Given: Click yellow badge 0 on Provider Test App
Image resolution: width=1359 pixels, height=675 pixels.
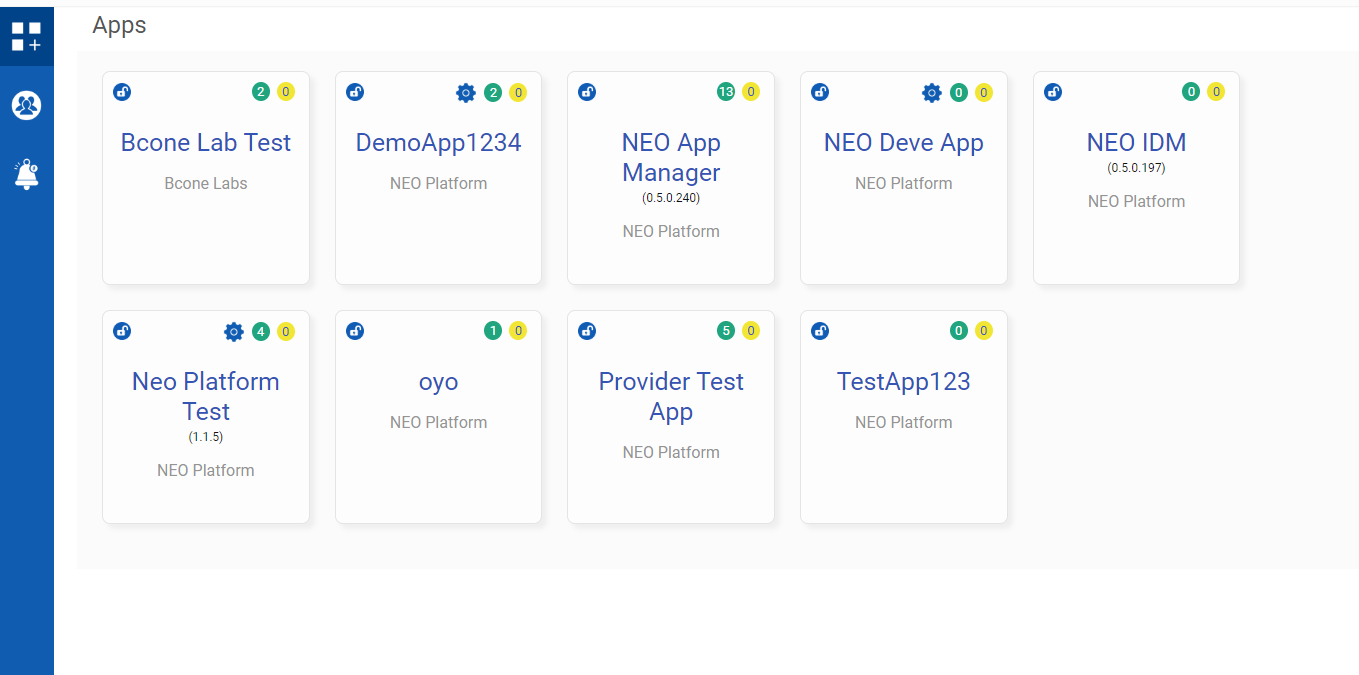Looking at the screenshot, I should (x=751, y=331).
